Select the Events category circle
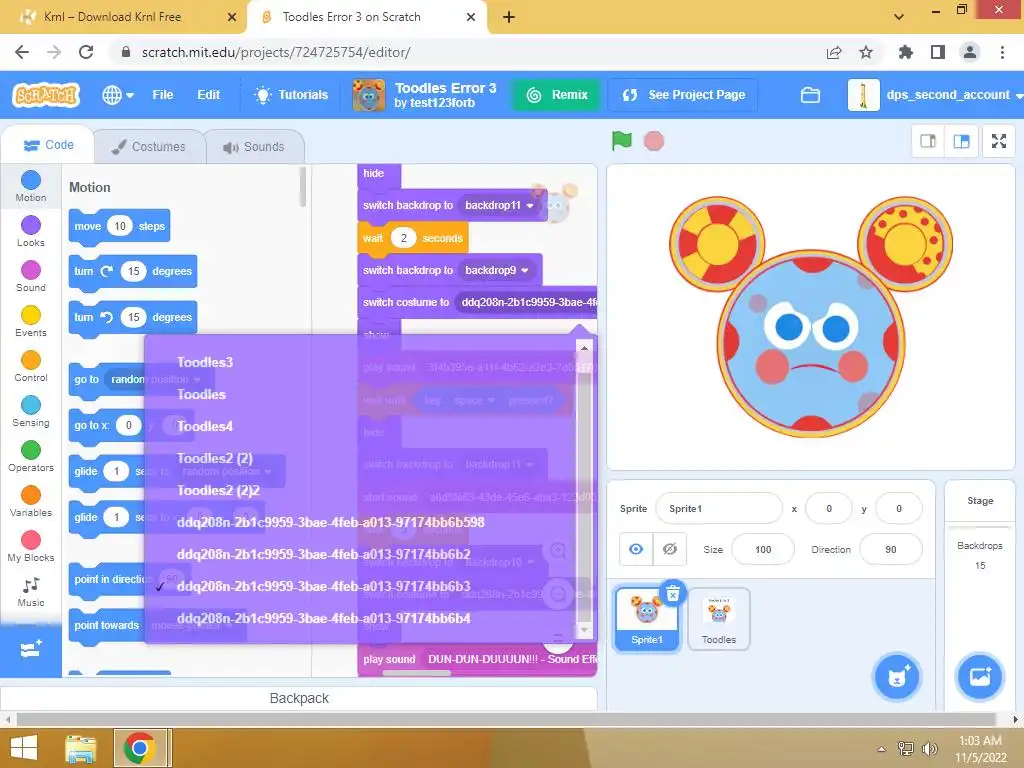1024x768 pixels. point(31,315)
